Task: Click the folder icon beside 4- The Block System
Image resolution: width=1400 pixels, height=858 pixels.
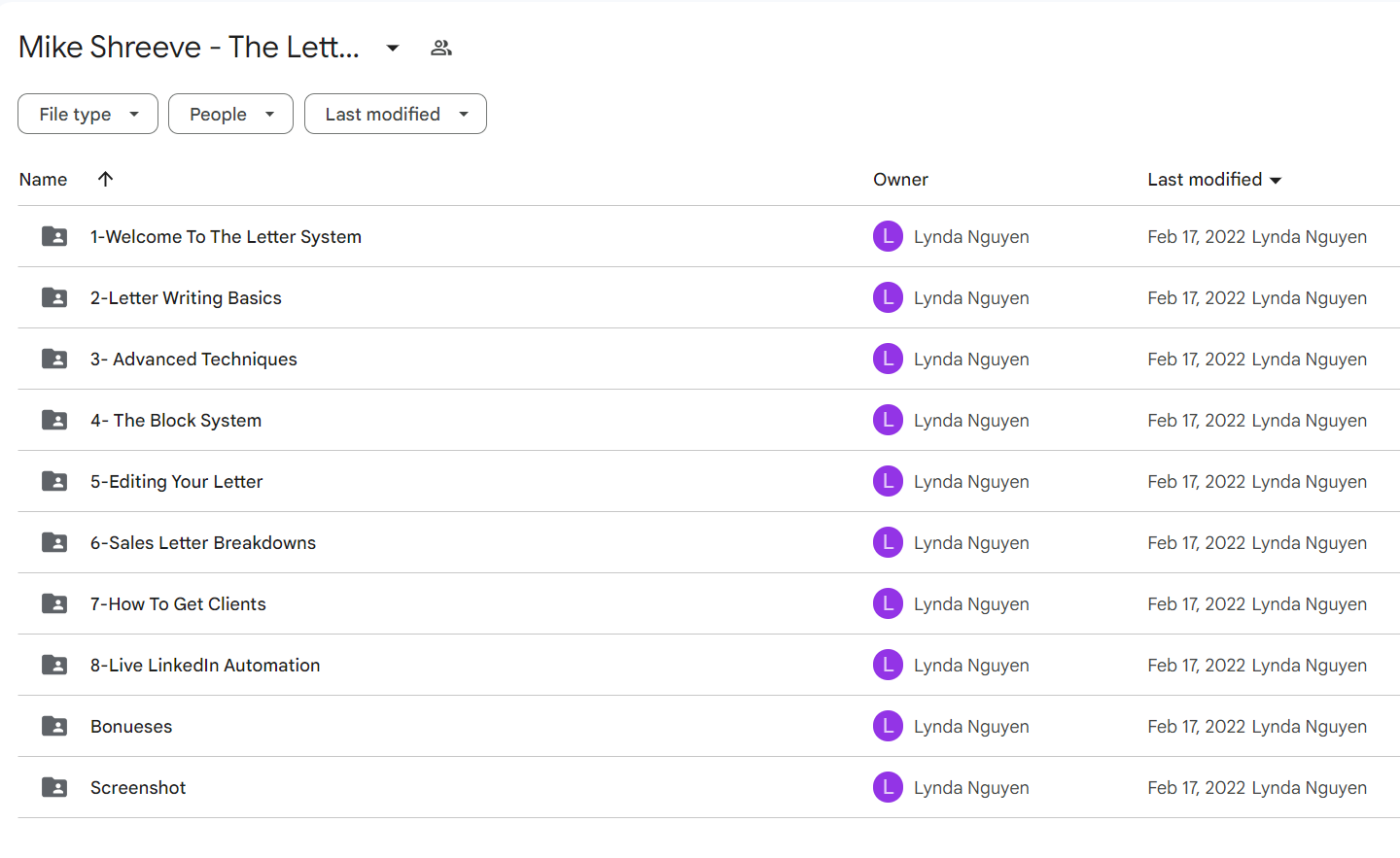Action: coord(54,420)
